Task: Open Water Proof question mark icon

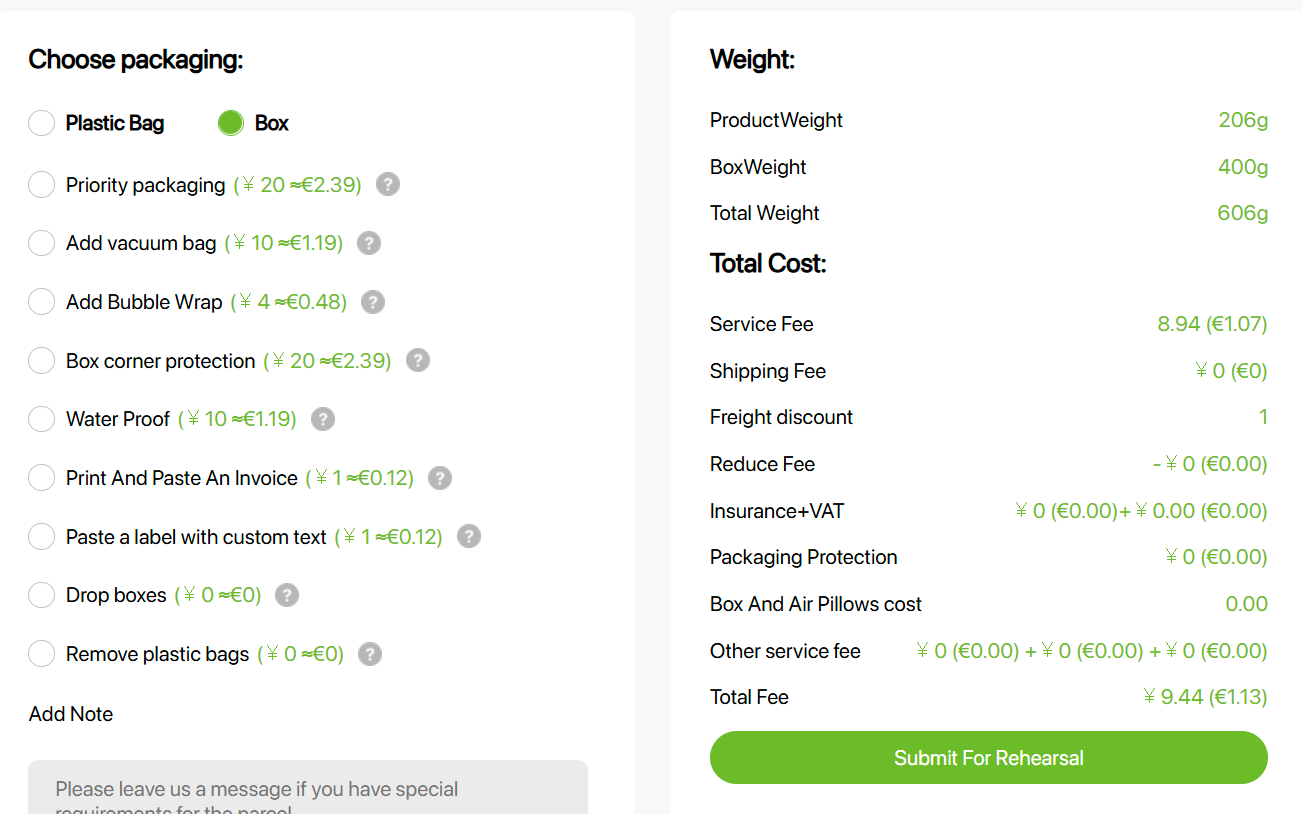Action: [x=323, y=419]
